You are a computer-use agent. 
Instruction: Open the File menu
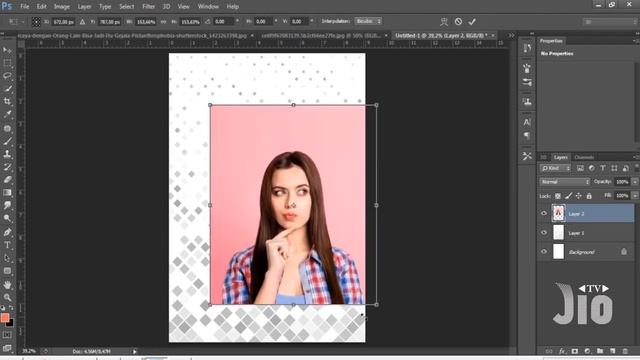[x=24, y=7]
